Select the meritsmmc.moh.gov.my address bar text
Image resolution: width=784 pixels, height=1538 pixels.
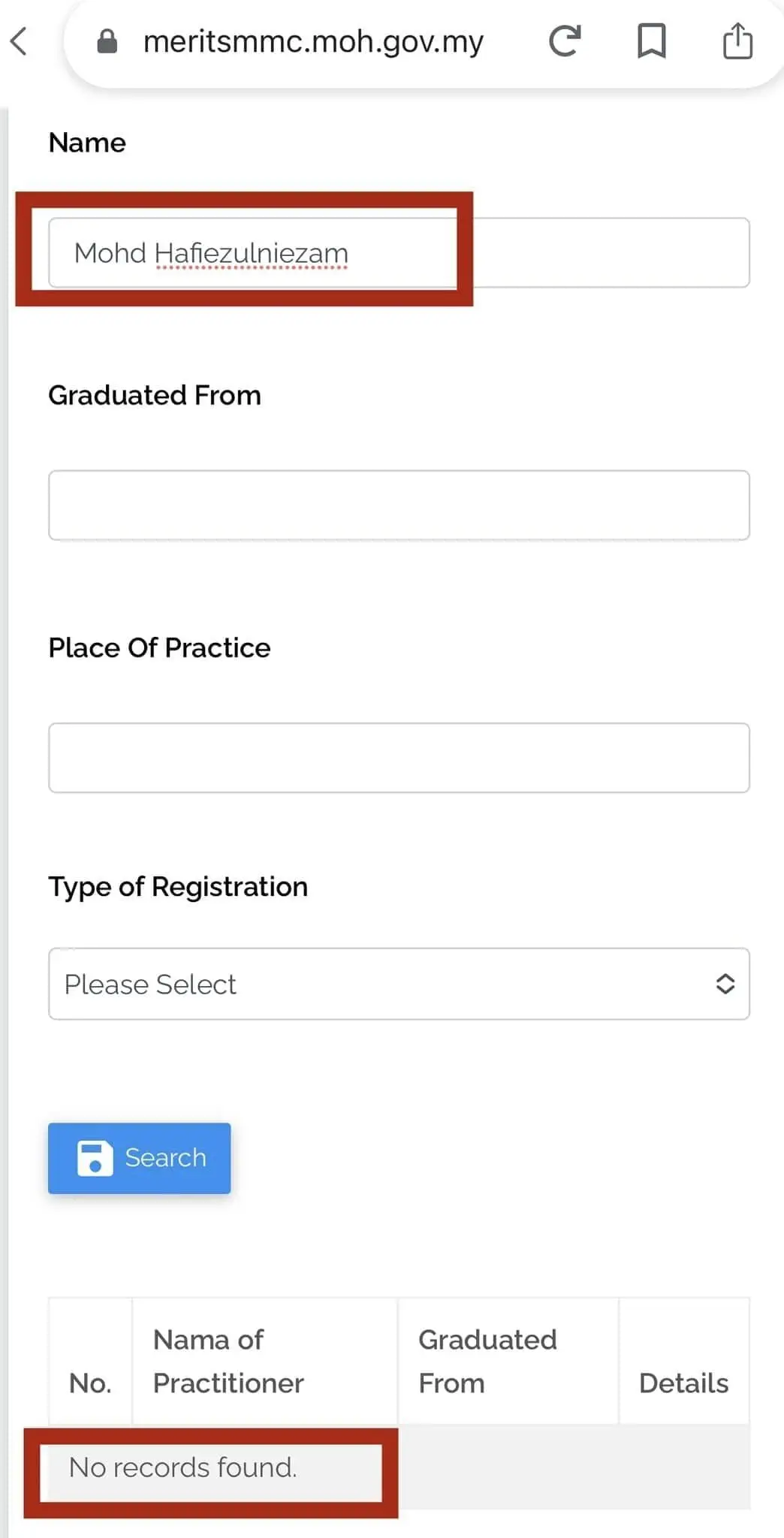click(313, 42)
